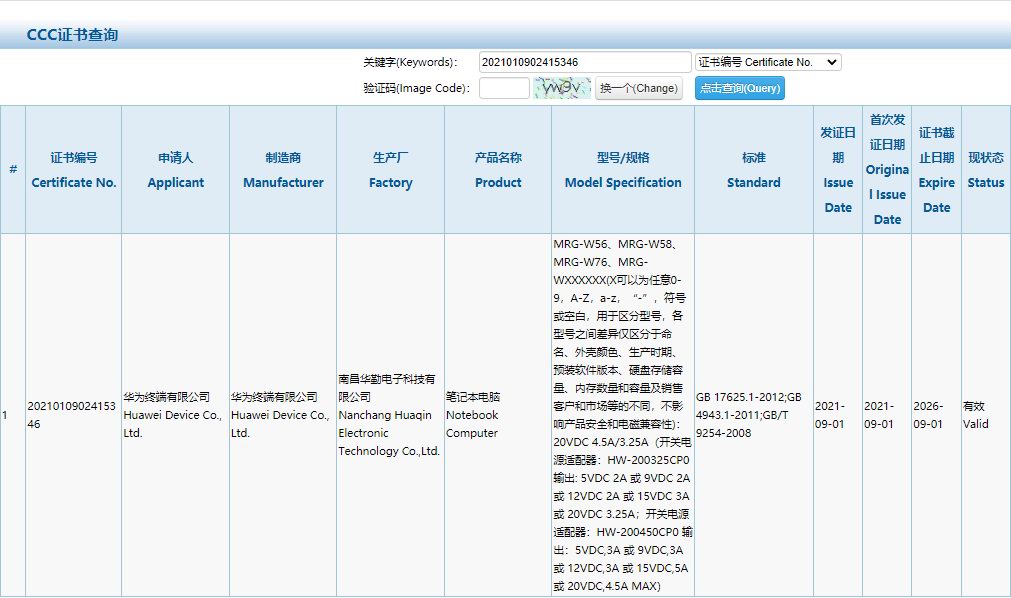Click the Status column header

click(986, 170)
